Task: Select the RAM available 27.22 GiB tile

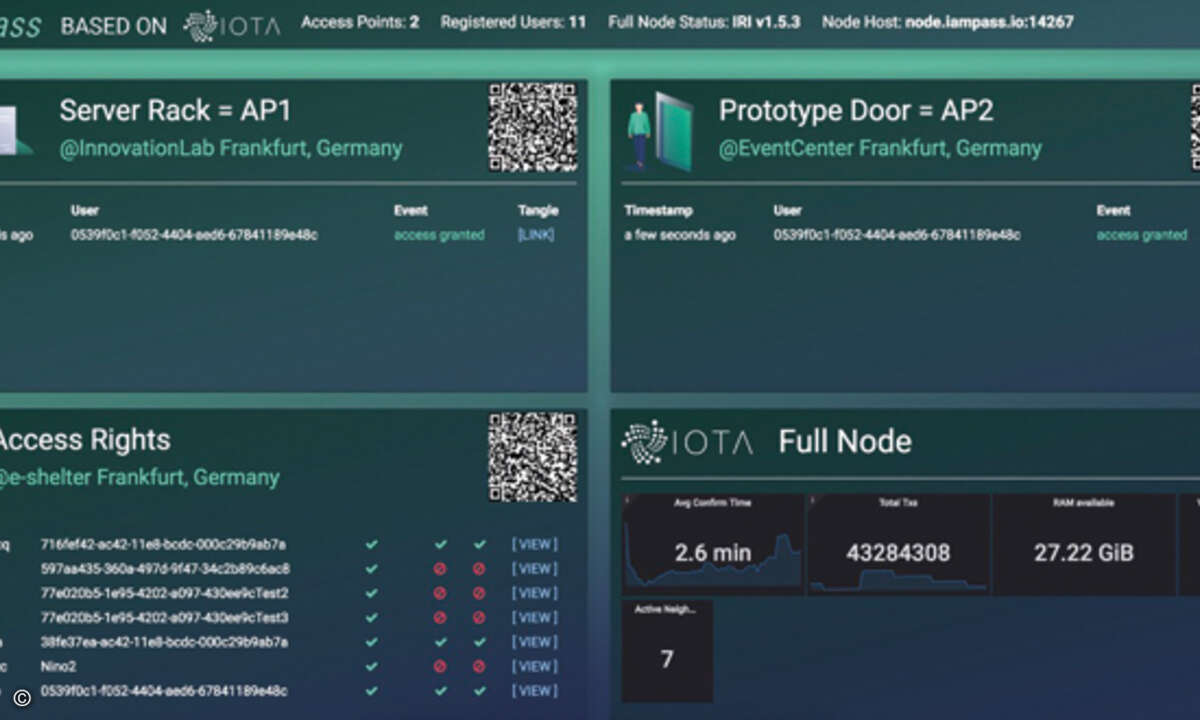Action: (x=1084, y=544)
